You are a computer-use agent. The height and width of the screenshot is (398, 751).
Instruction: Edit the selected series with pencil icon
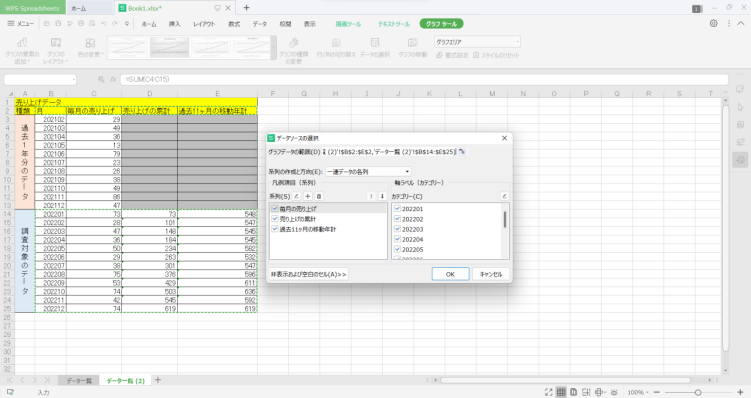point(296,196)
